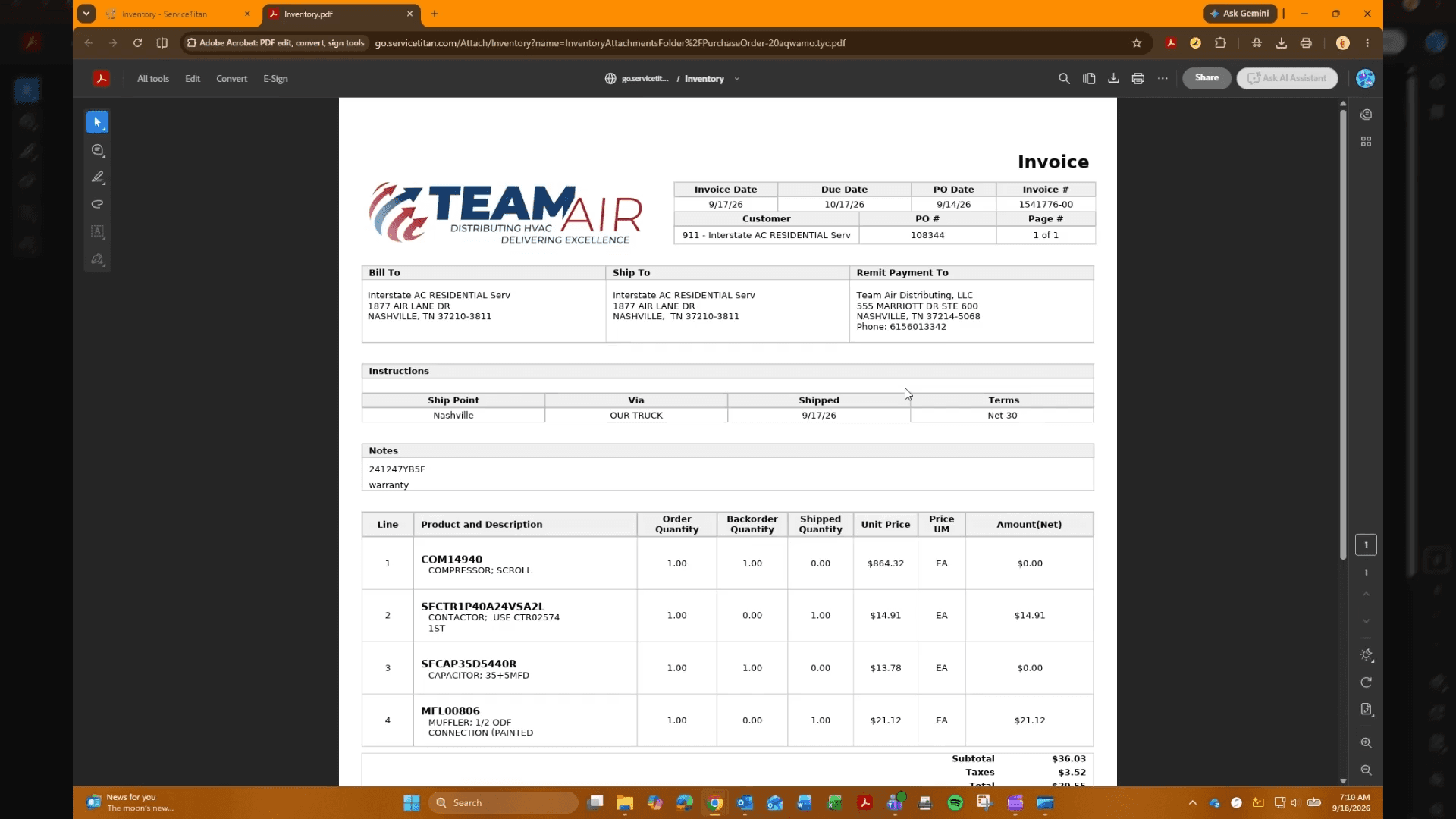The height and width of the screenshot is (819, 1456).
Task: Open a new browser tab
Action: pyautogui.click(x=435, y=14)
